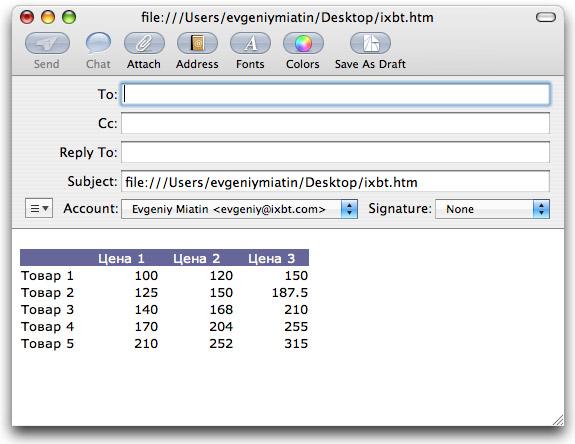Viewport: 575px width, 444px height.
Task: Click the value 187.5 in the table
Action: (x=290, y=293)
